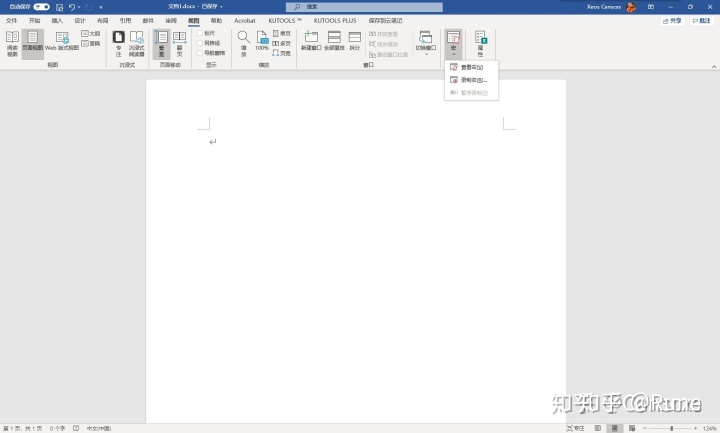Screen dimensions: 720x433
Task: Switch to Web Layout in status bar
Action: tap(632, 428)
